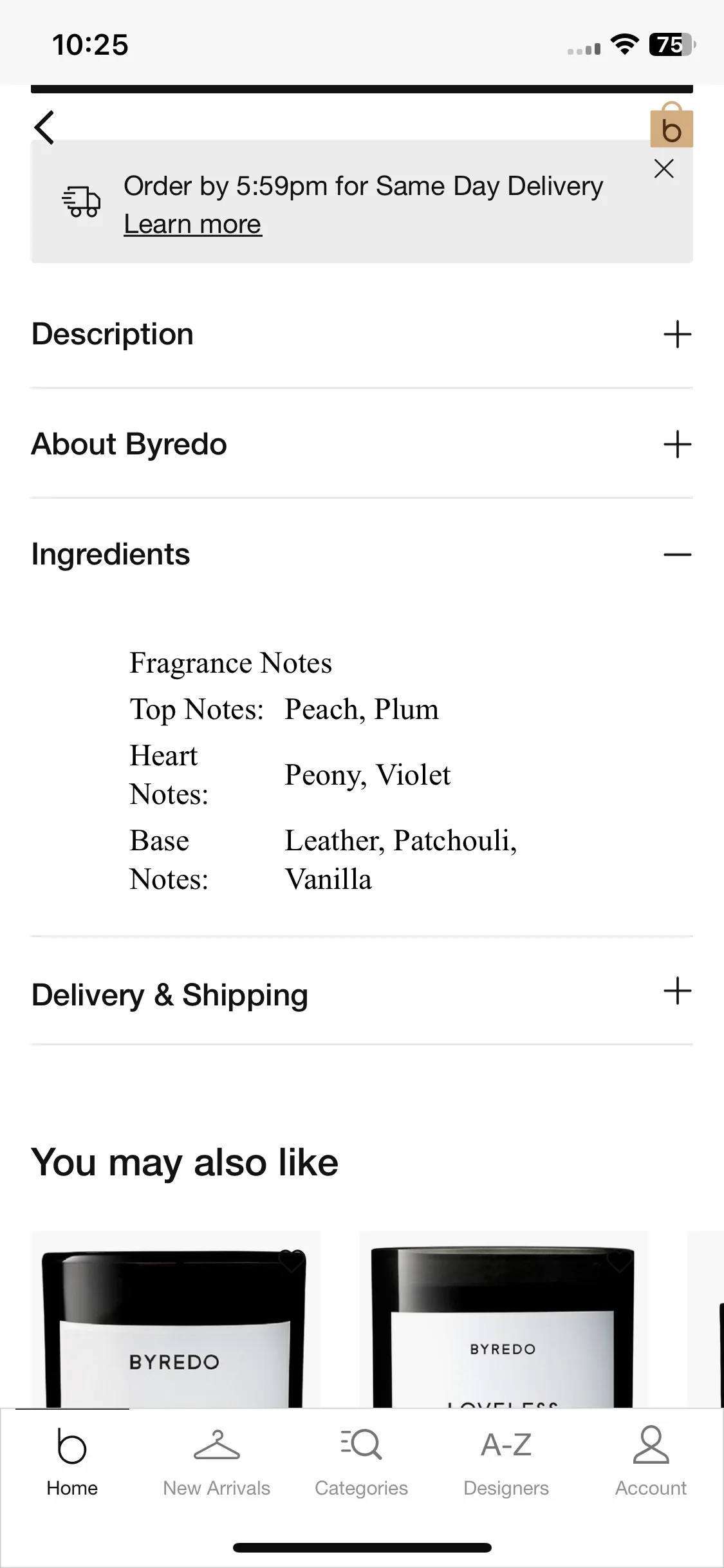Expand the Description section
Image resolution: width=724 pixels, height=1568 pixels.
362,334
